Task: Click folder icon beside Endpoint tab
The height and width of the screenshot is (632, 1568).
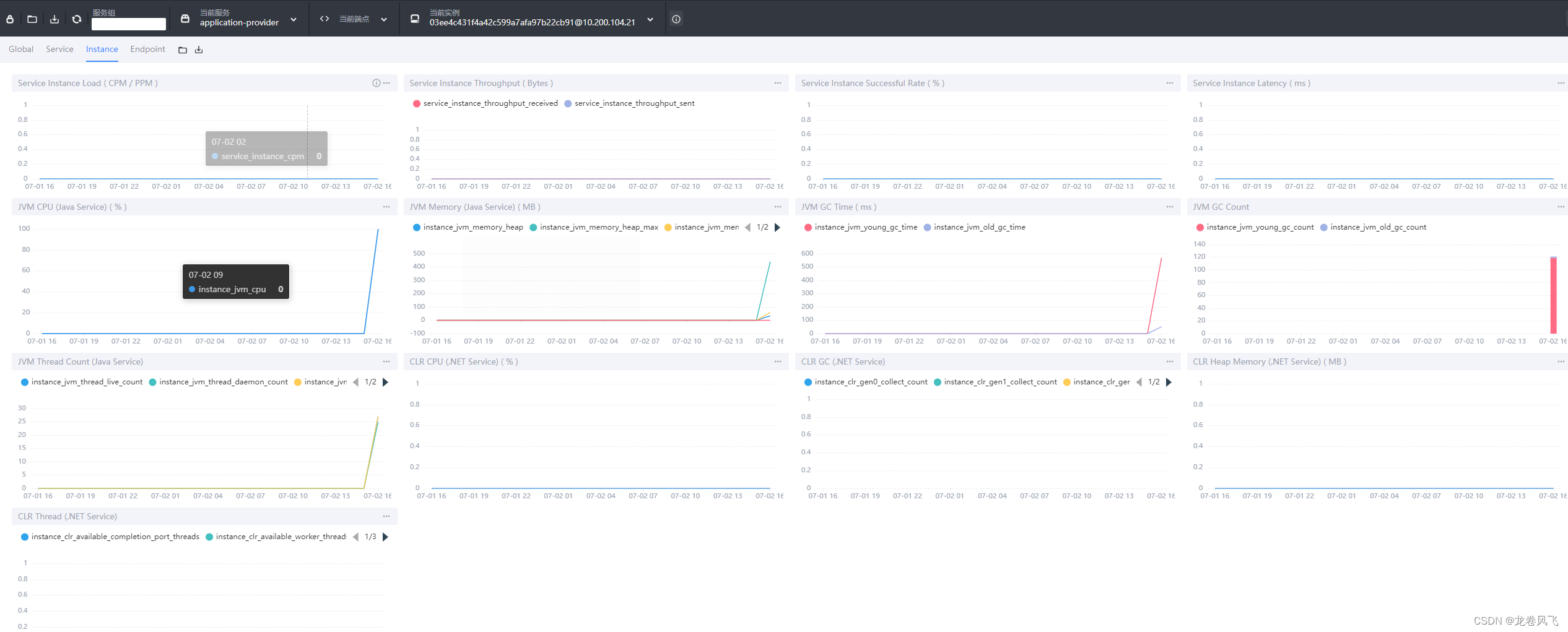Action: click(x=183, y=50)
